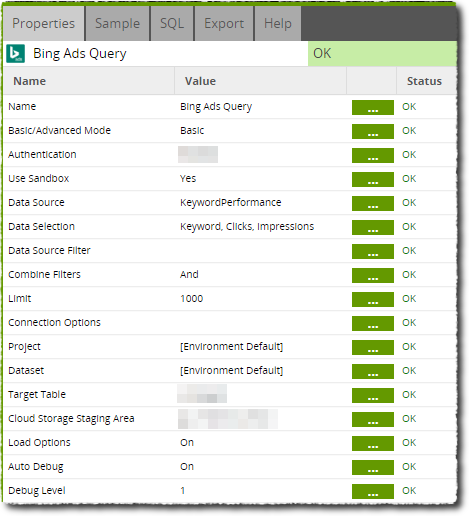Click Combine Filters value 'And'

pos(189,274)
